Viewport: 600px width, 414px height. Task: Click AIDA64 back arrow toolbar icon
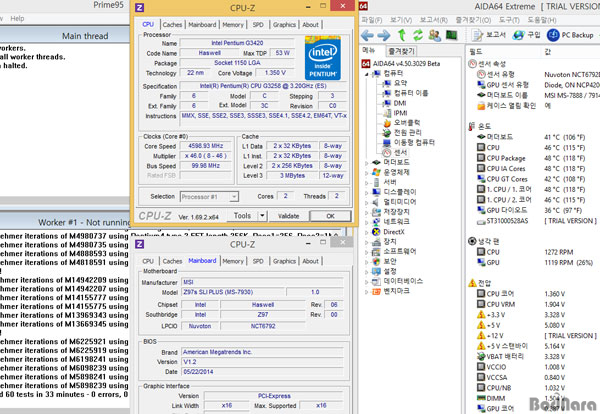point(367,36)
